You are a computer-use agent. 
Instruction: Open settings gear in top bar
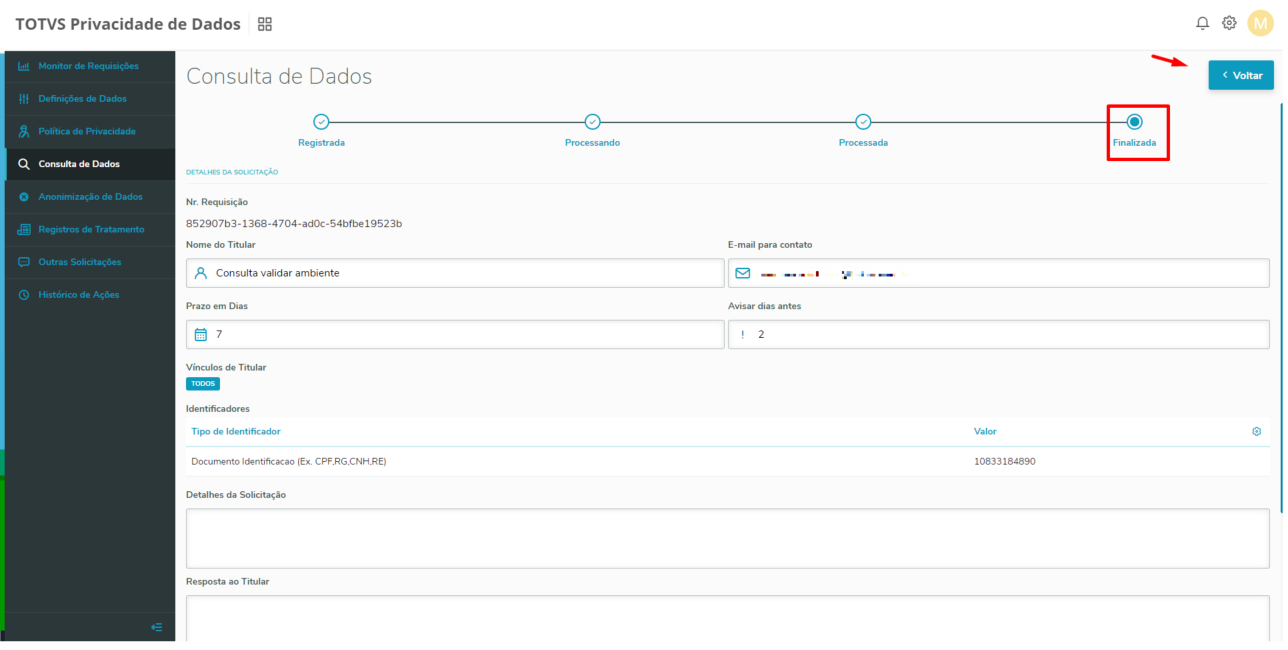1230,23
